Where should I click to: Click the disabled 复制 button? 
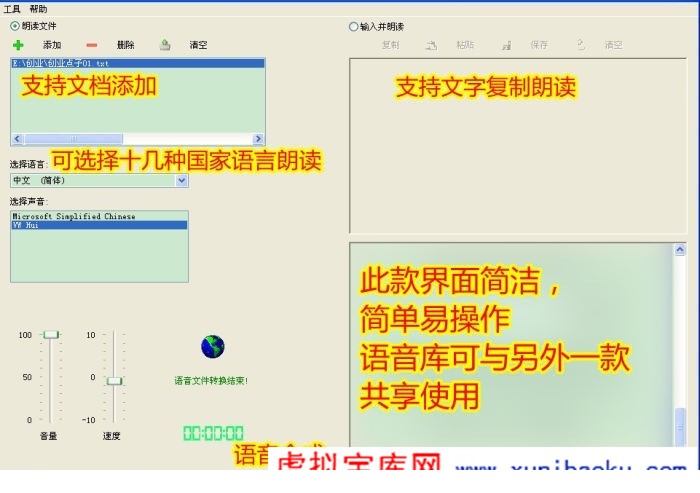coord(391,45)
